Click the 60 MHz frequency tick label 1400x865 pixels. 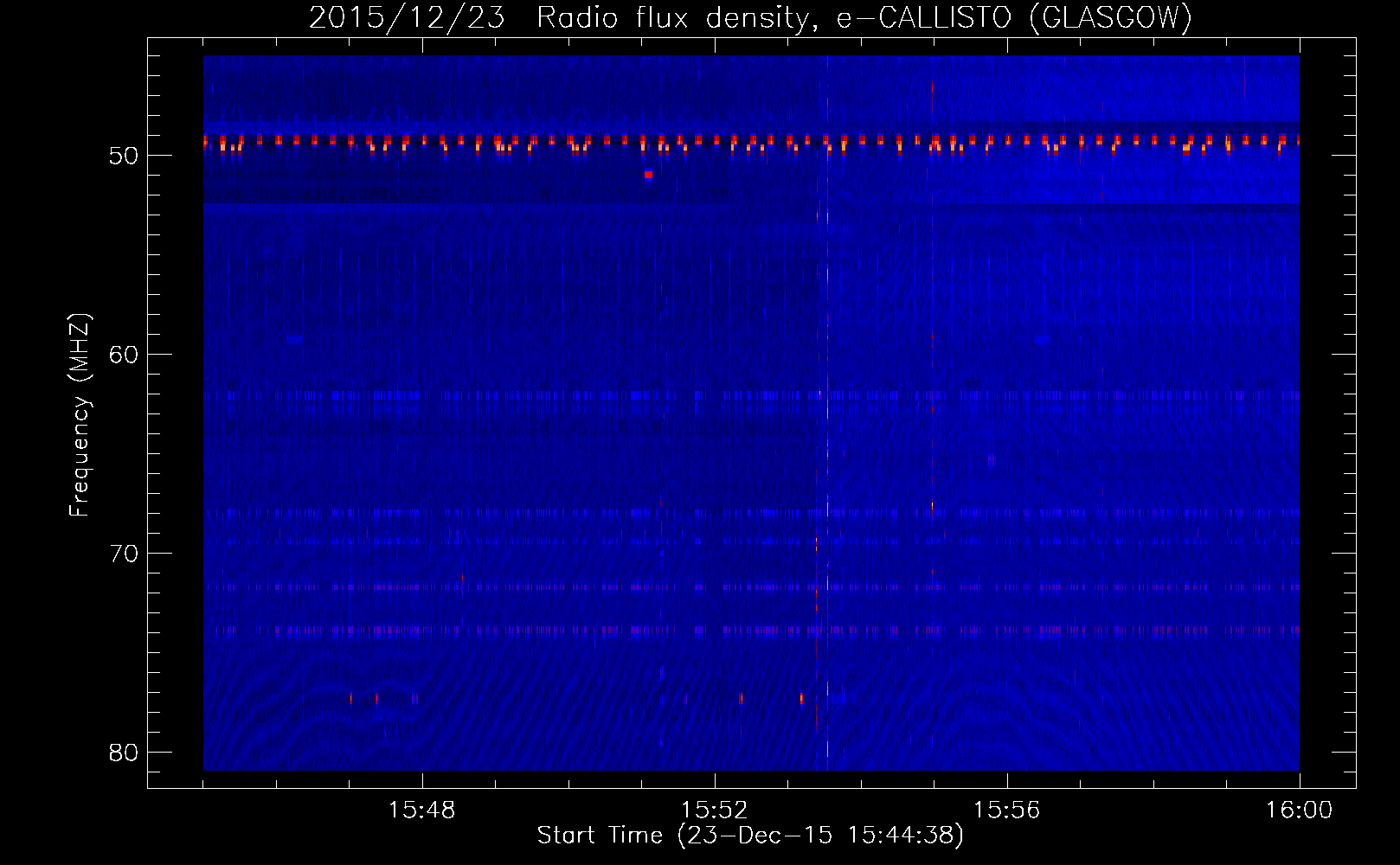[124, 355]
